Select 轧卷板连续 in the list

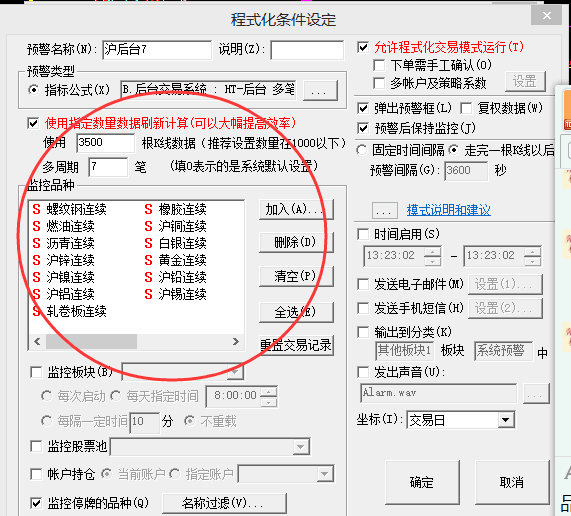(x=70, y=311)
